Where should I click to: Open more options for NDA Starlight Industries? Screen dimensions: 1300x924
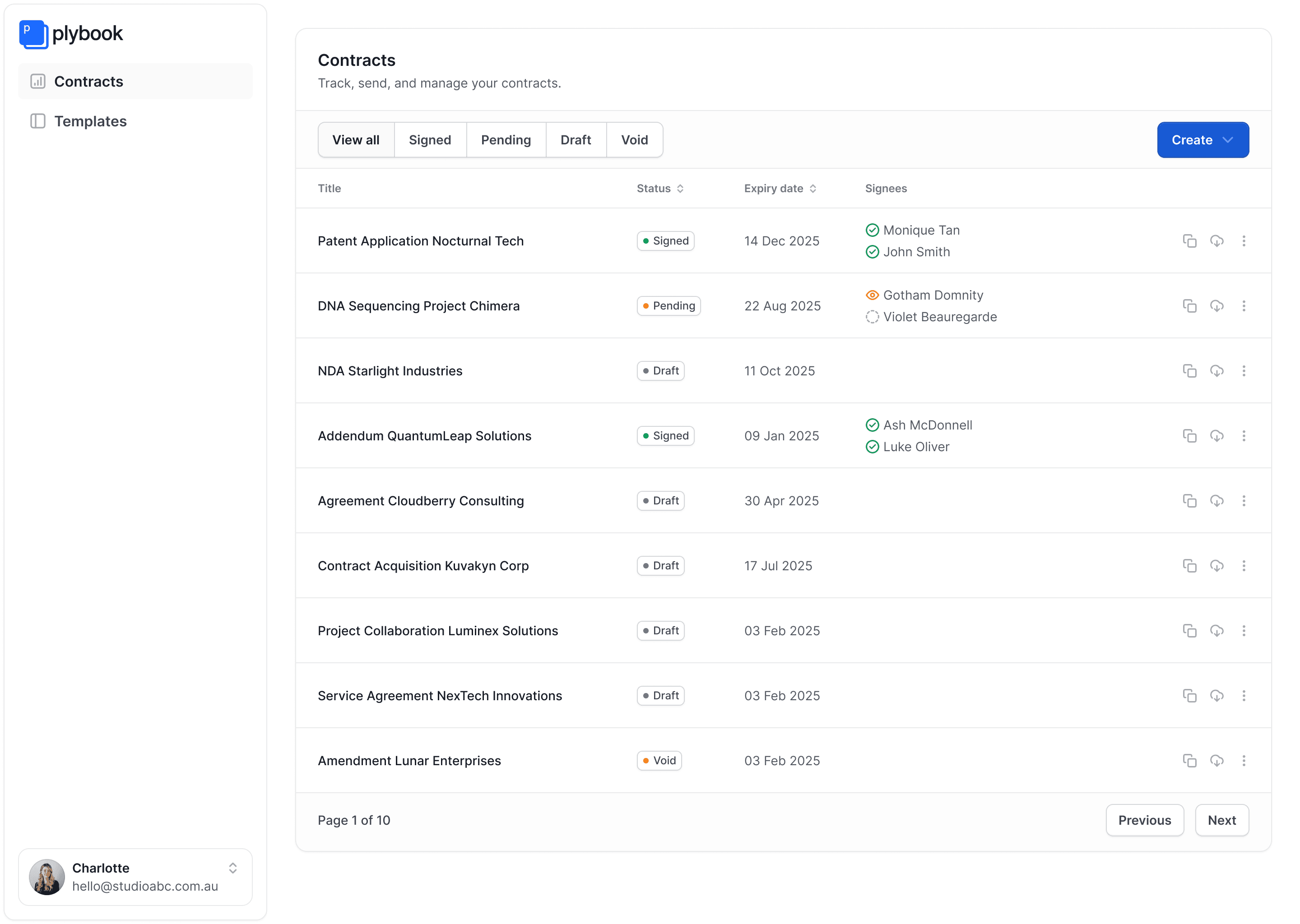1244,371
